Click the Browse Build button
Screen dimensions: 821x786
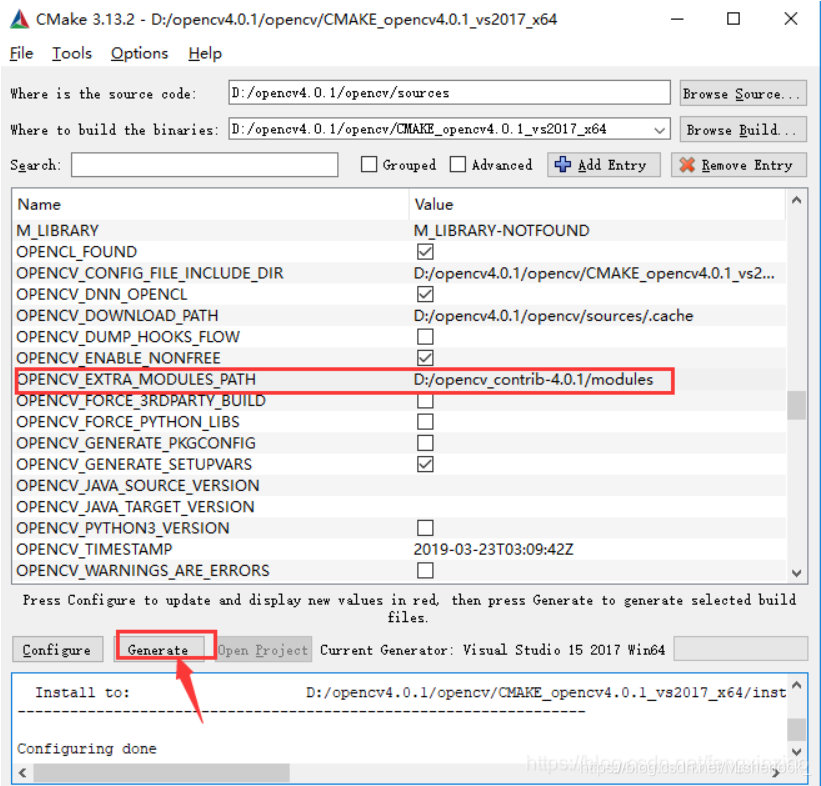pyautogui.click(x=742, y=129)
